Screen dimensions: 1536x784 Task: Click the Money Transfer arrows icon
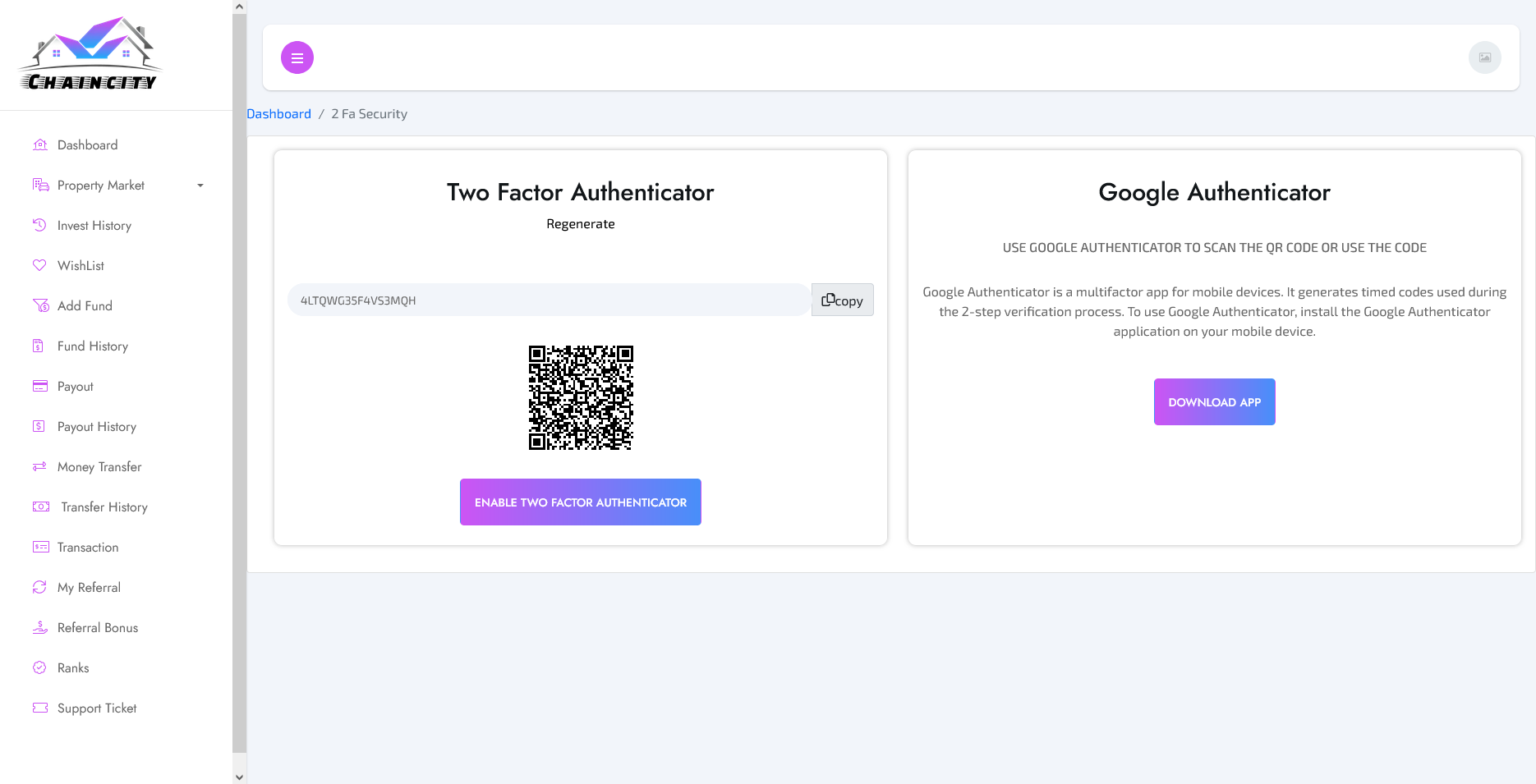[x=39, y=466]
